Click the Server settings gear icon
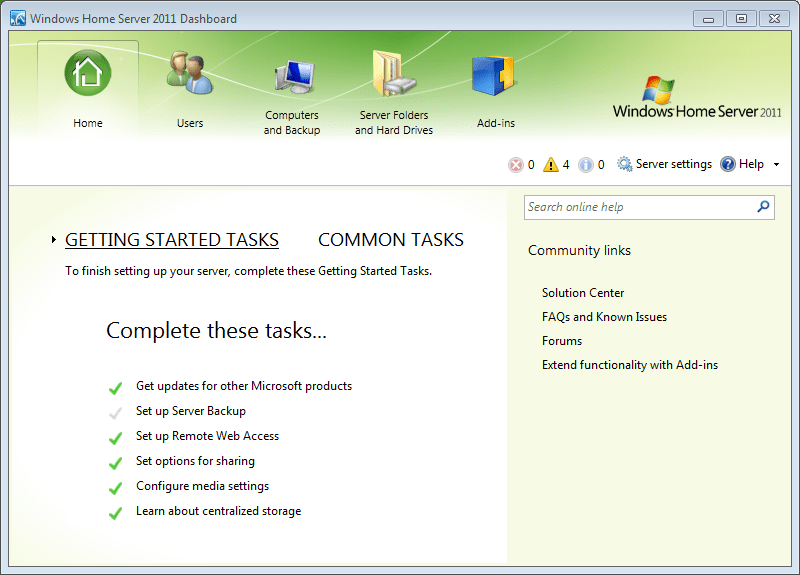Image resolution: width=800 pixels, height=575 pixels. tap(624, 164)
